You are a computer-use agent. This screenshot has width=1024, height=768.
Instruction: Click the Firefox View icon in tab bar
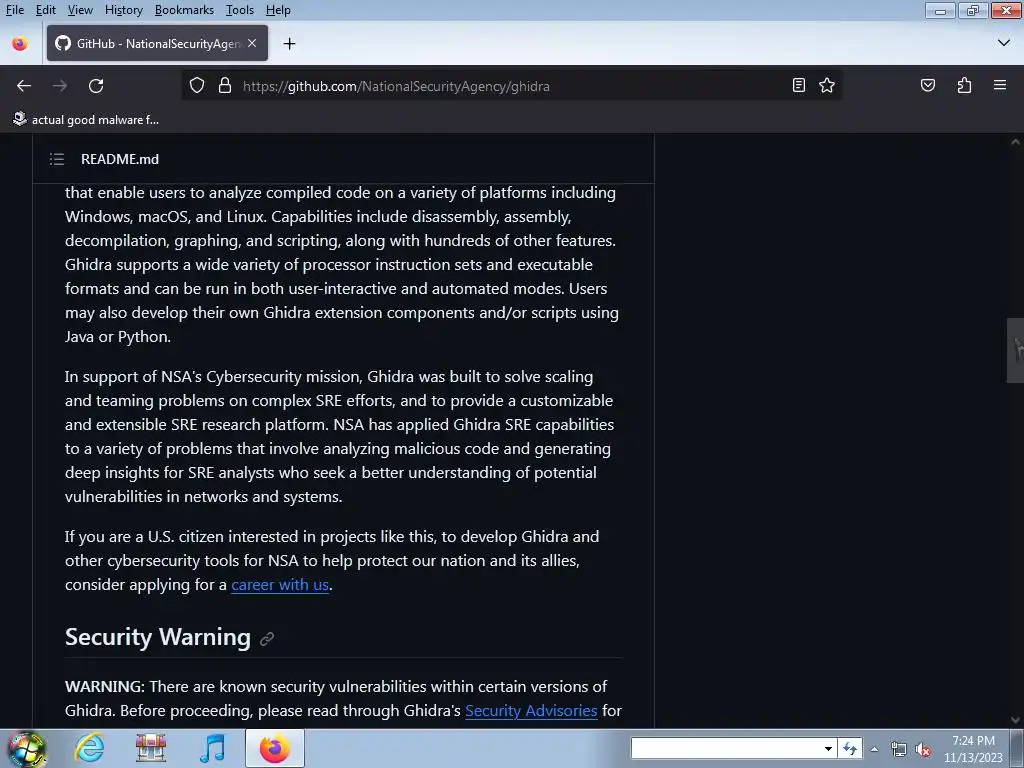pyautogui.click(x=20, y=44)
